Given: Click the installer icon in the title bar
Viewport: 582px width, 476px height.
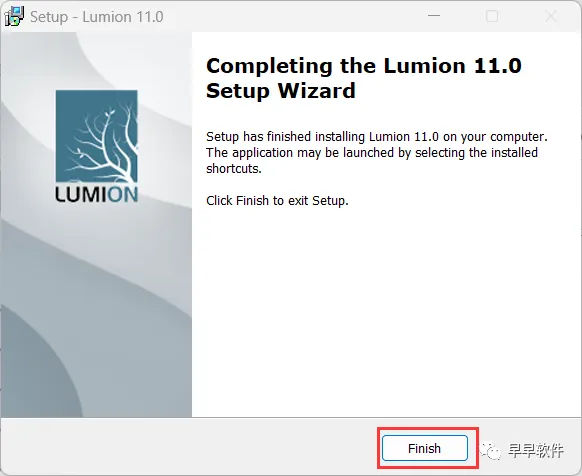Looking at the screenshot, I should coord(14,17).
